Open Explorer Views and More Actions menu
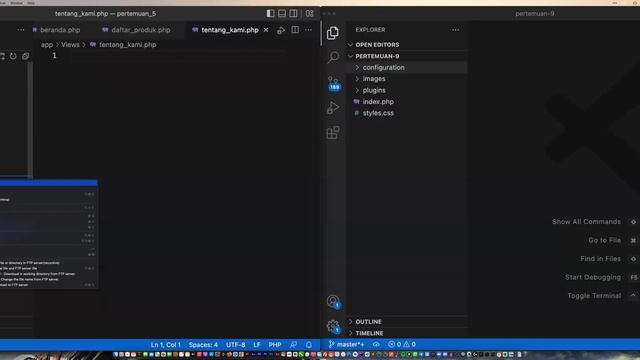The width and height of the screenshot is (640, 360). (455, 30)
